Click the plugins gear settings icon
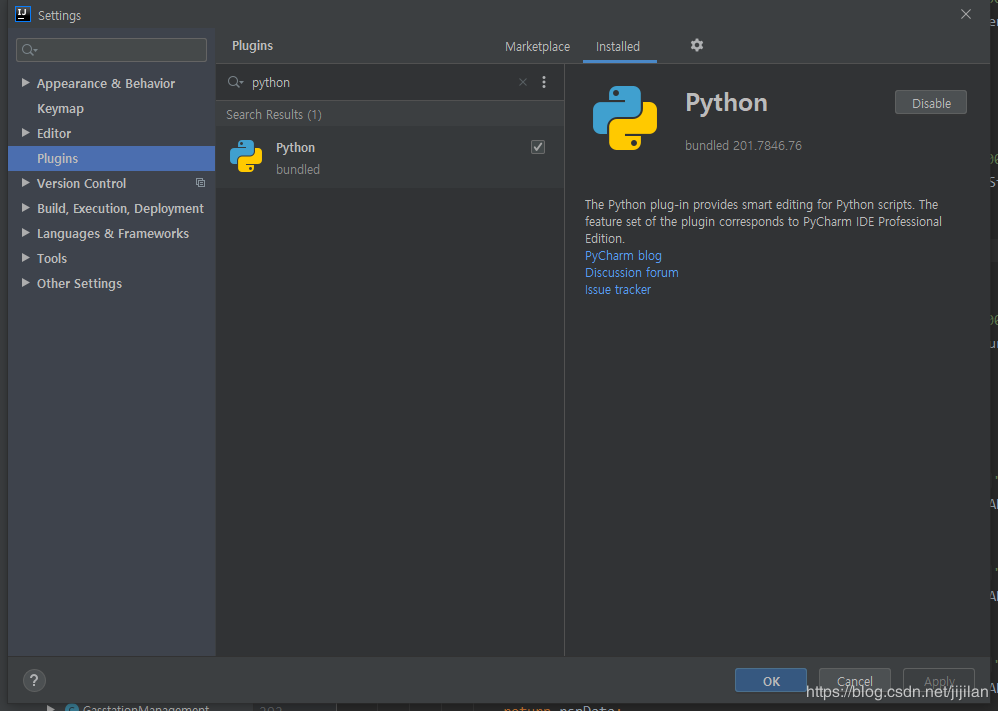Viewport: 998px width, 711px height. click(697, 45)
